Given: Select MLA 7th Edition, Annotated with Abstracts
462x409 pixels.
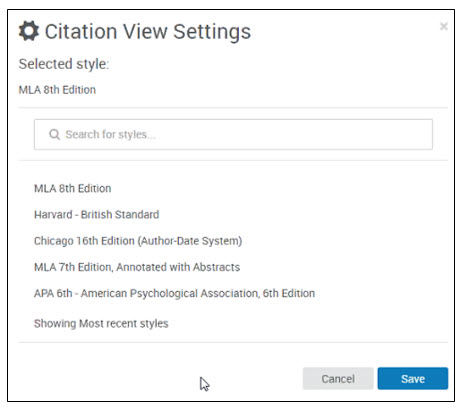Looking at the screenshot, I should pos(137,267).
